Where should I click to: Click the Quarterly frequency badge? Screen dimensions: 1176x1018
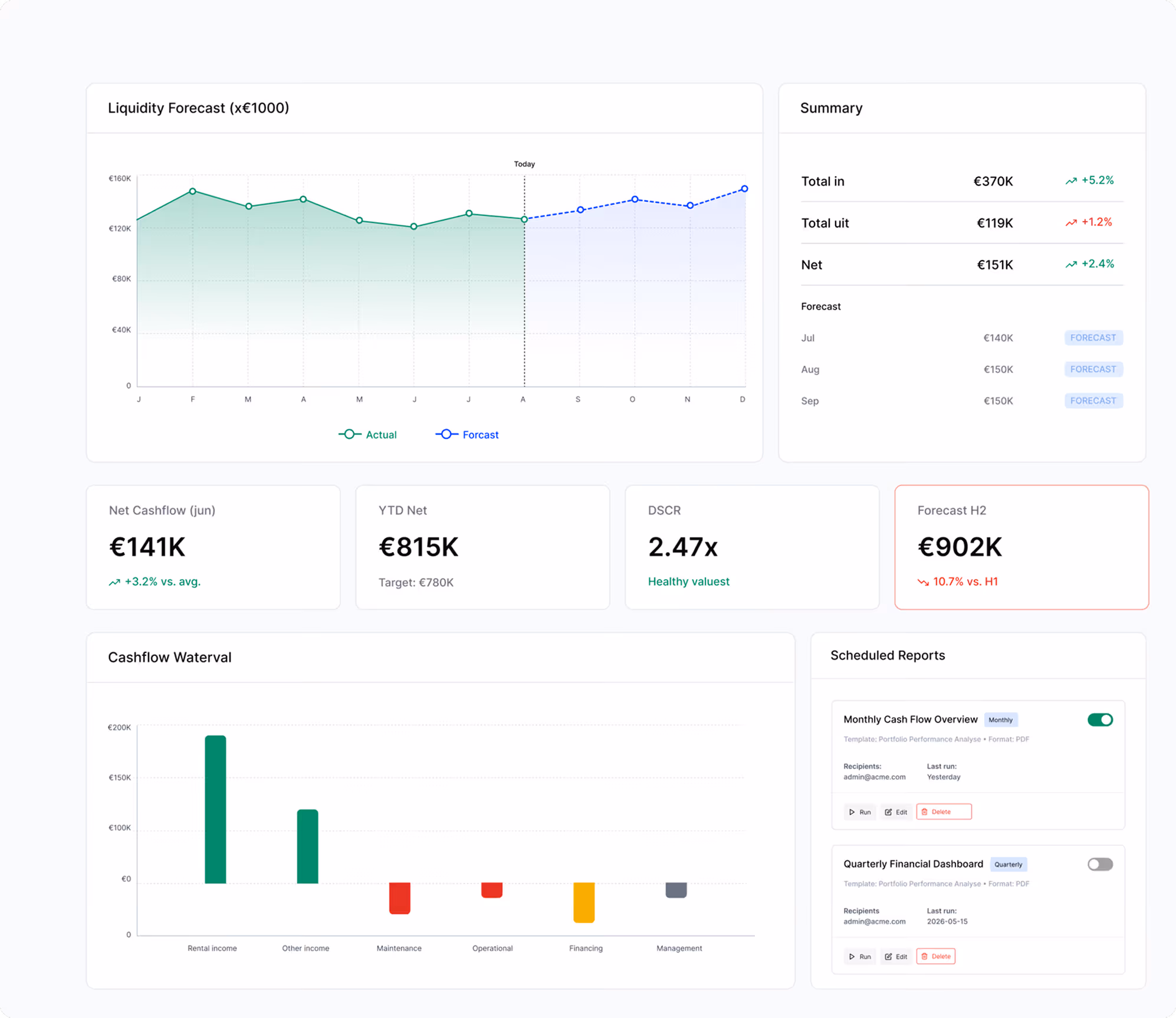tap(1009, 864)
